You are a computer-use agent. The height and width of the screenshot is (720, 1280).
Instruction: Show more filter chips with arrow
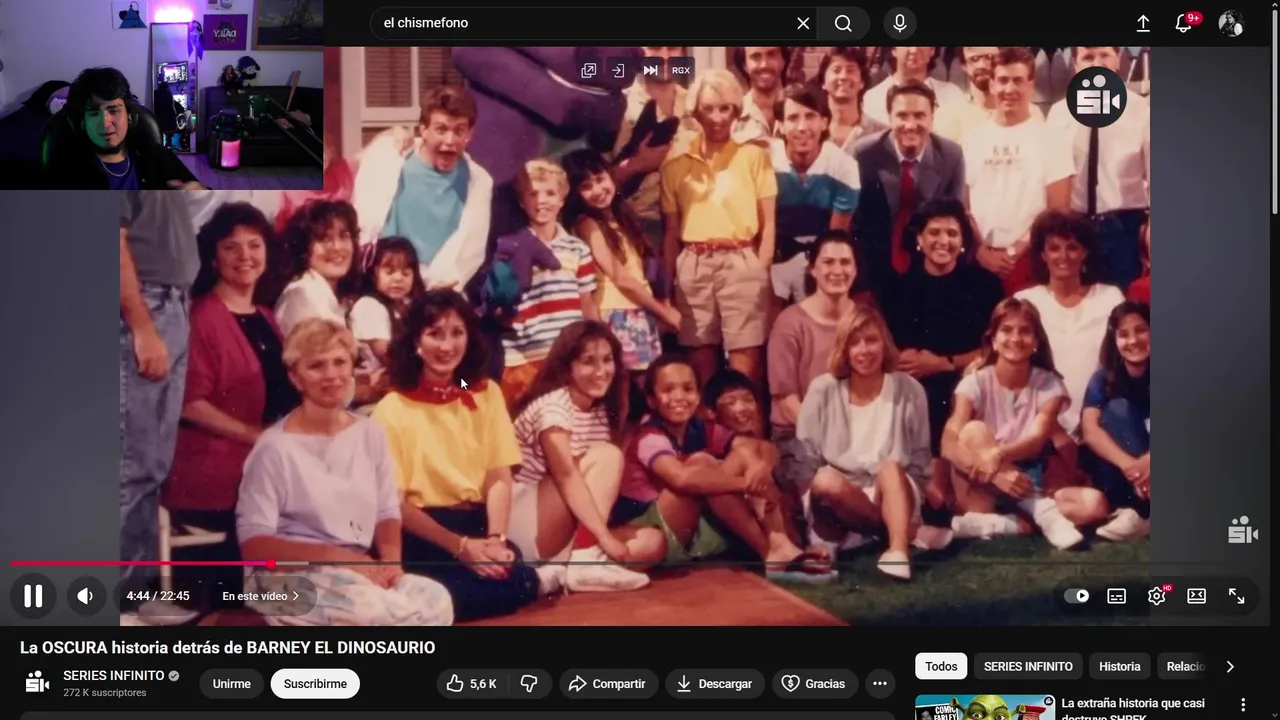[x=1230, y=666]
